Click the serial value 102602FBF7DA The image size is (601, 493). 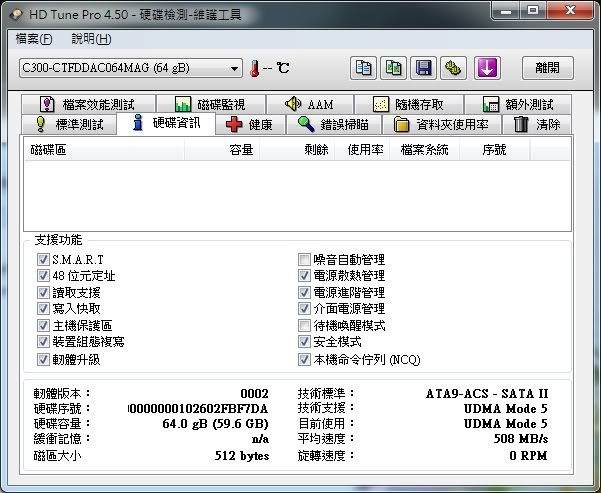pos(198,409)
